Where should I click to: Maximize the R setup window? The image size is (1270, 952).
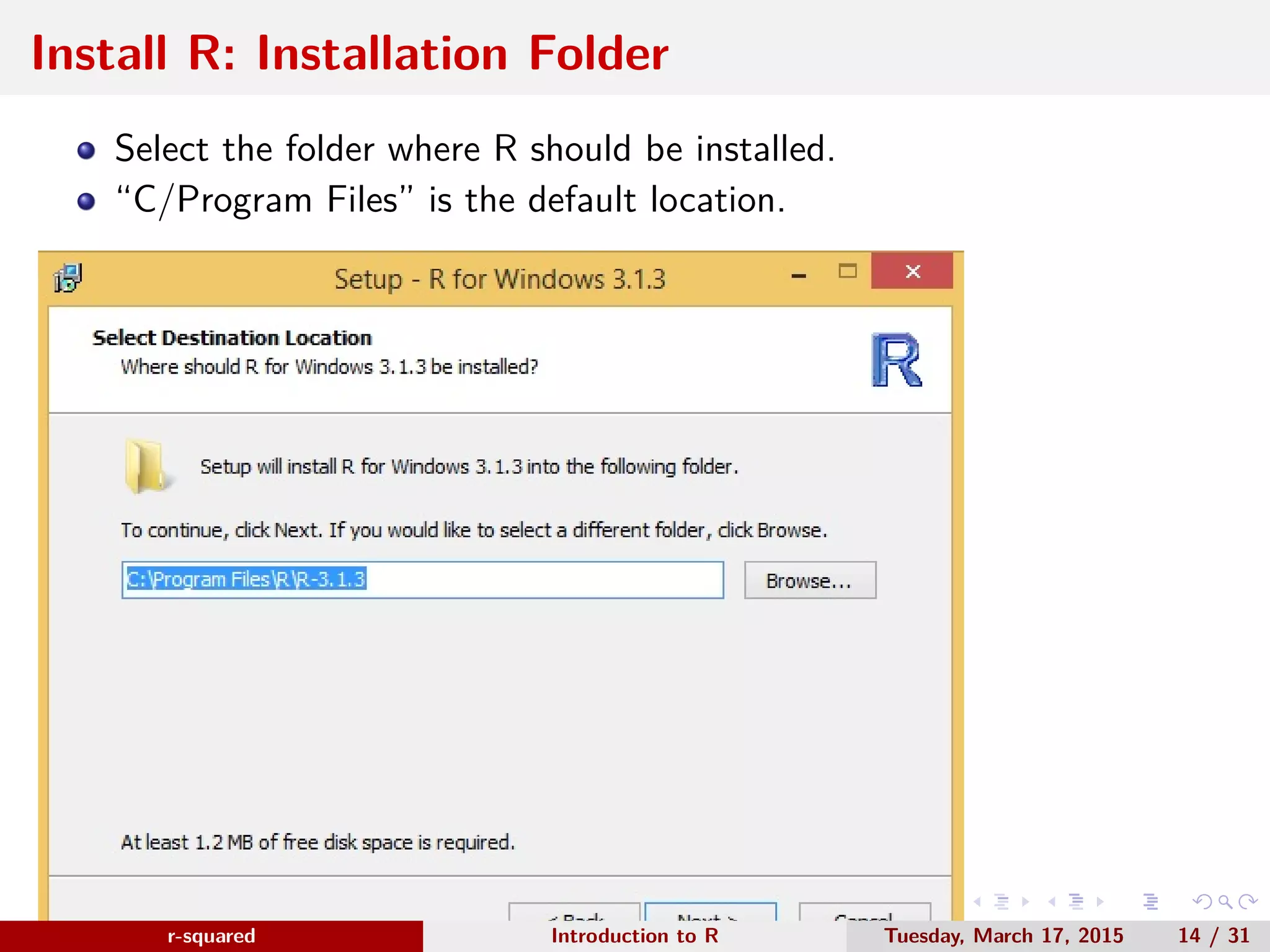tap(848, 271)
